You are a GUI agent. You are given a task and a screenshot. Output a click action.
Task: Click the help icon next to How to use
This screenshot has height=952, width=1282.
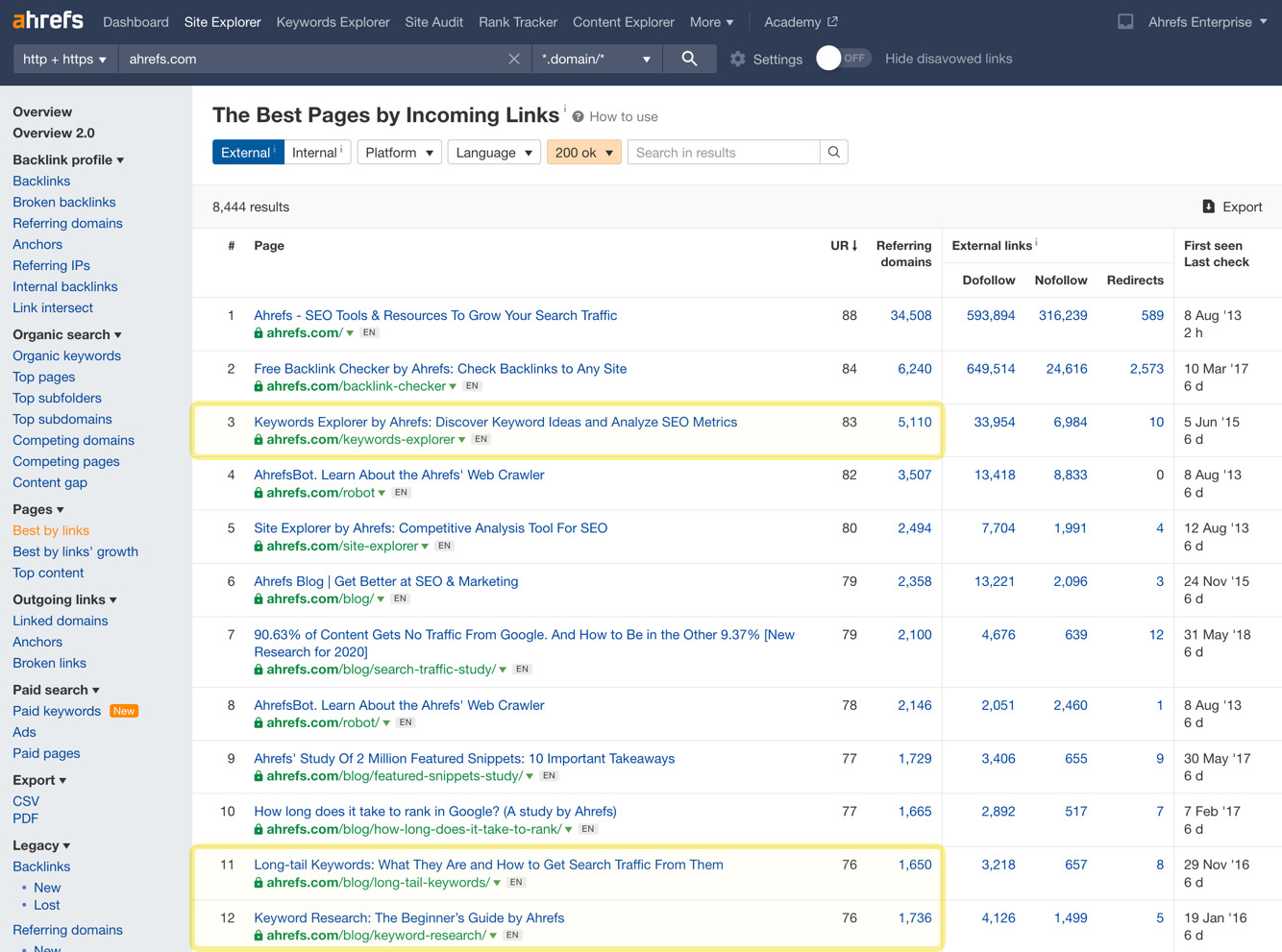tap(579, 115)
